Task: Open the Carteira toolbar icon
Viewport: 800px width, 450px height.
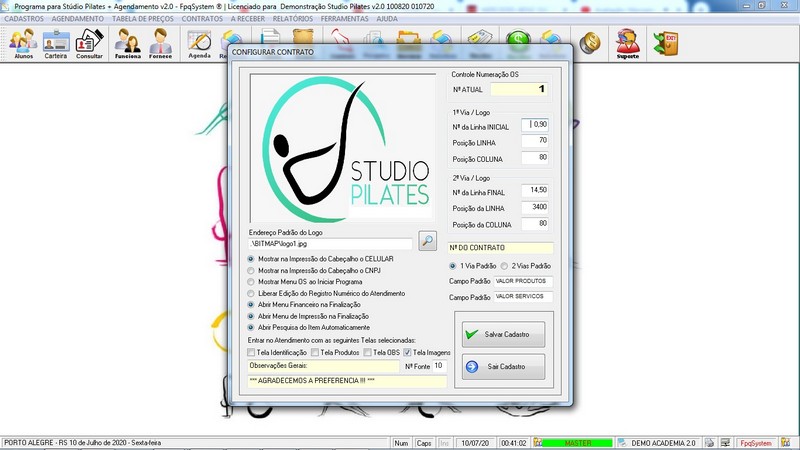Action: pyautogui.click(x=56, y=43)
